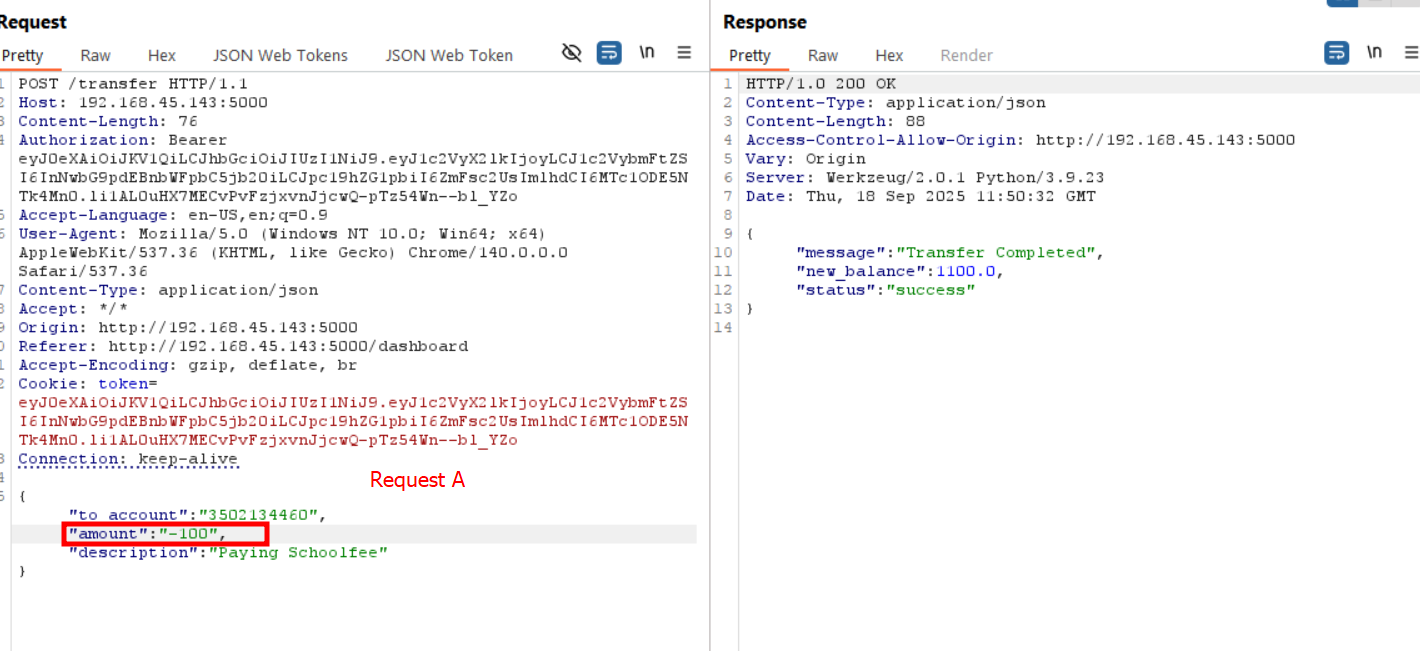Open the JSON Web Token request tab
Screen dimensions: 1420x651
point(449,56)
